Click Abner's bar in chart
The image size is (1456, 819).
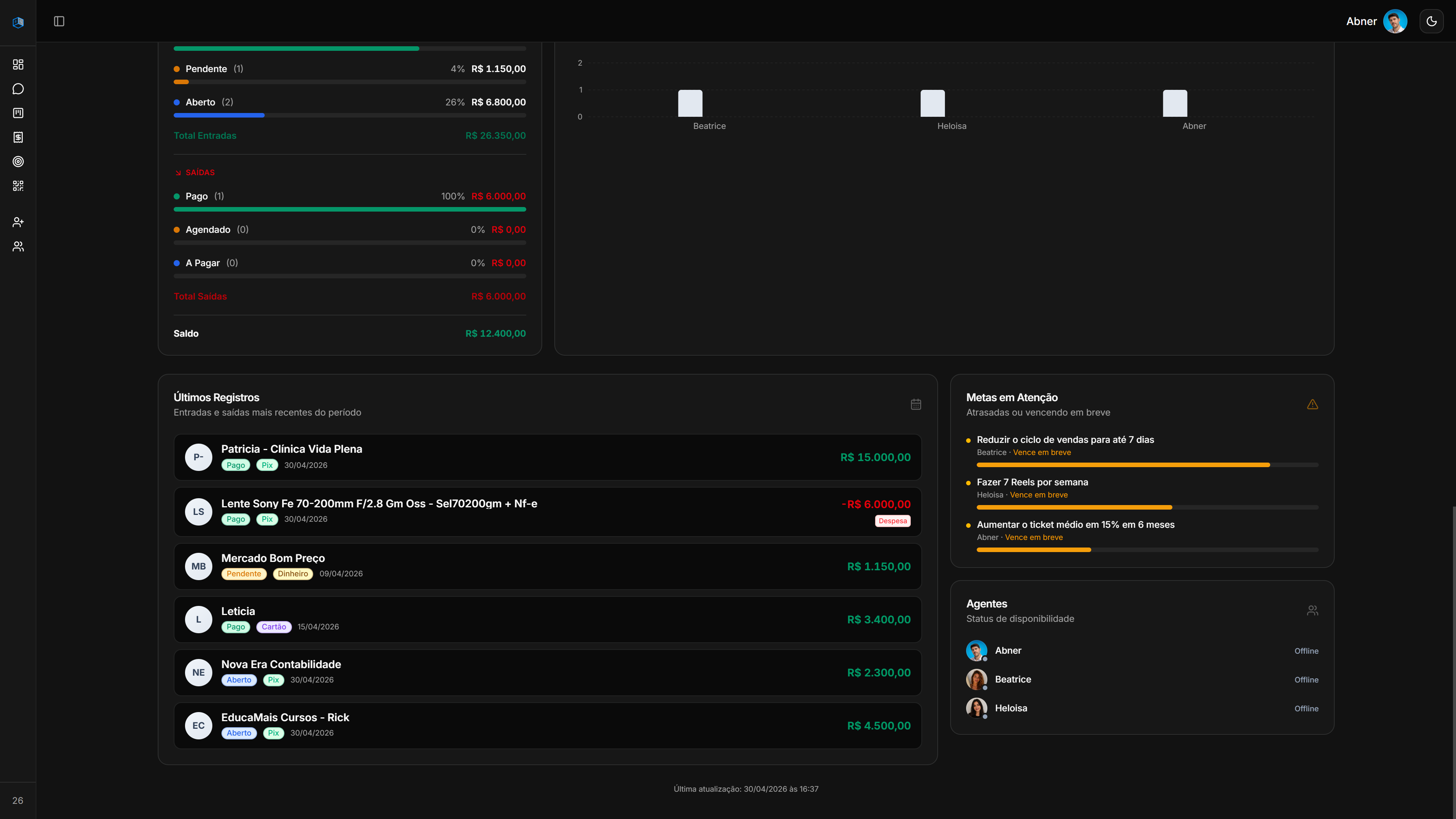[x=1175, y=104]
